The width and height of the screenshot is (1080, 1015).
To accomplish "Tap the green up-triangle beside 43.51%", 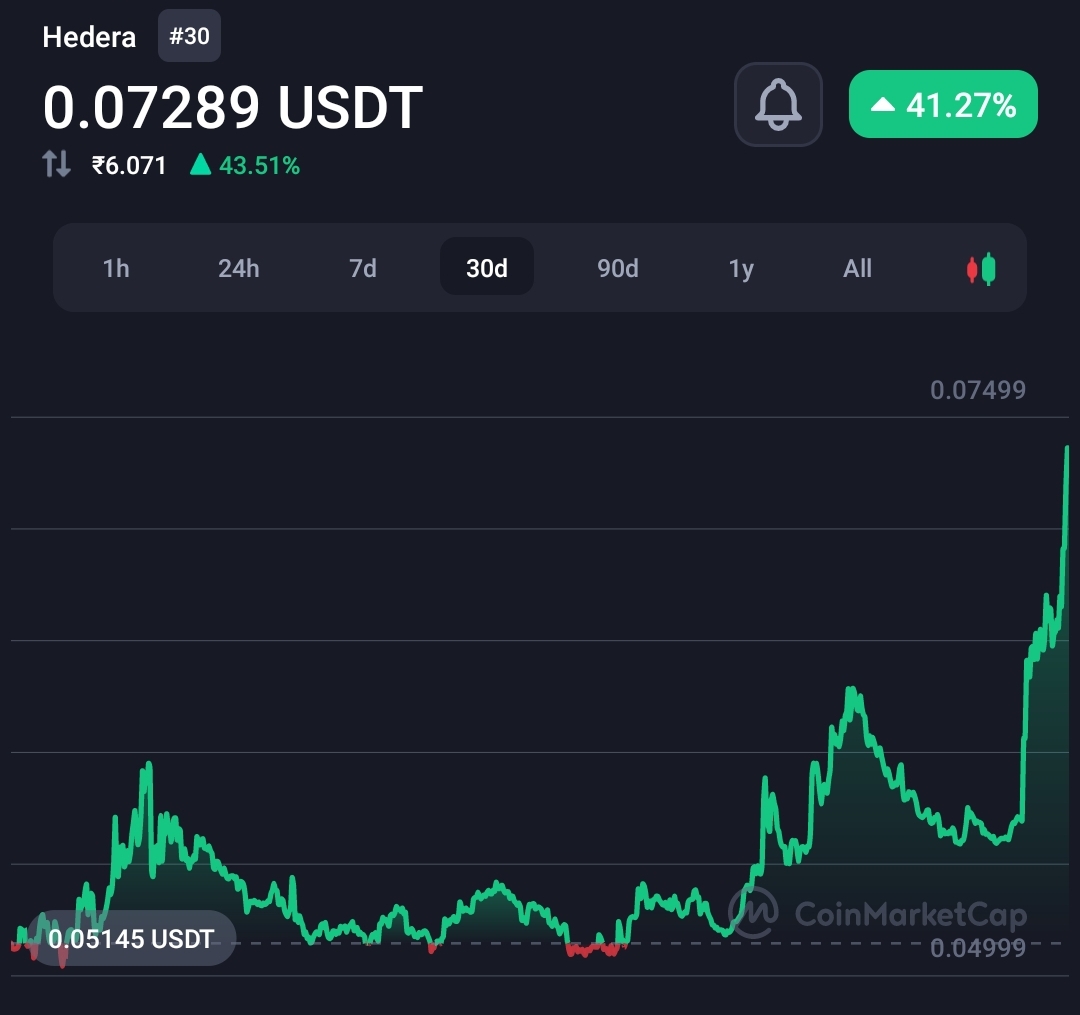I will (200, 164).
